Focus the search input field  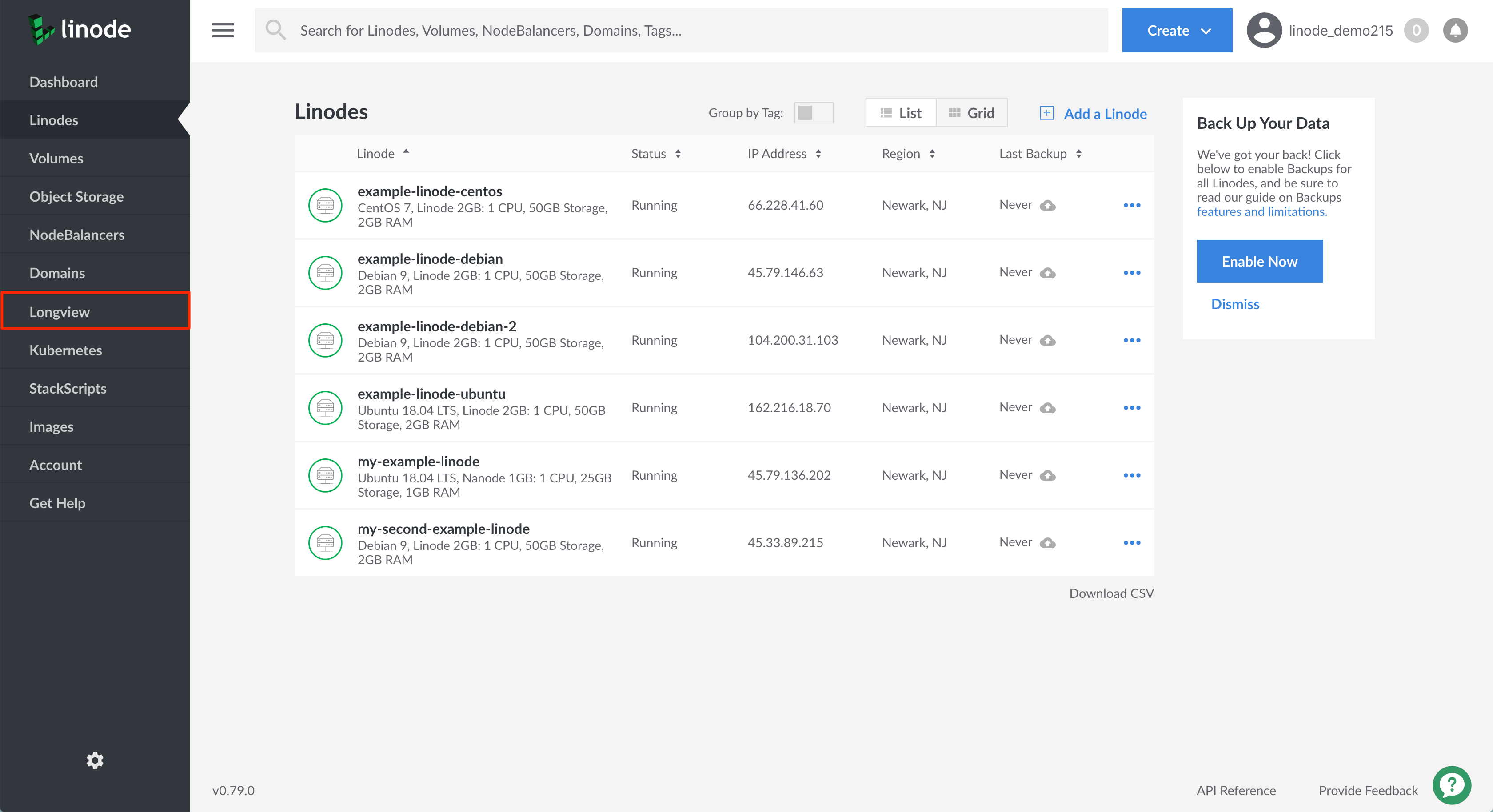[x=681, y=30]
